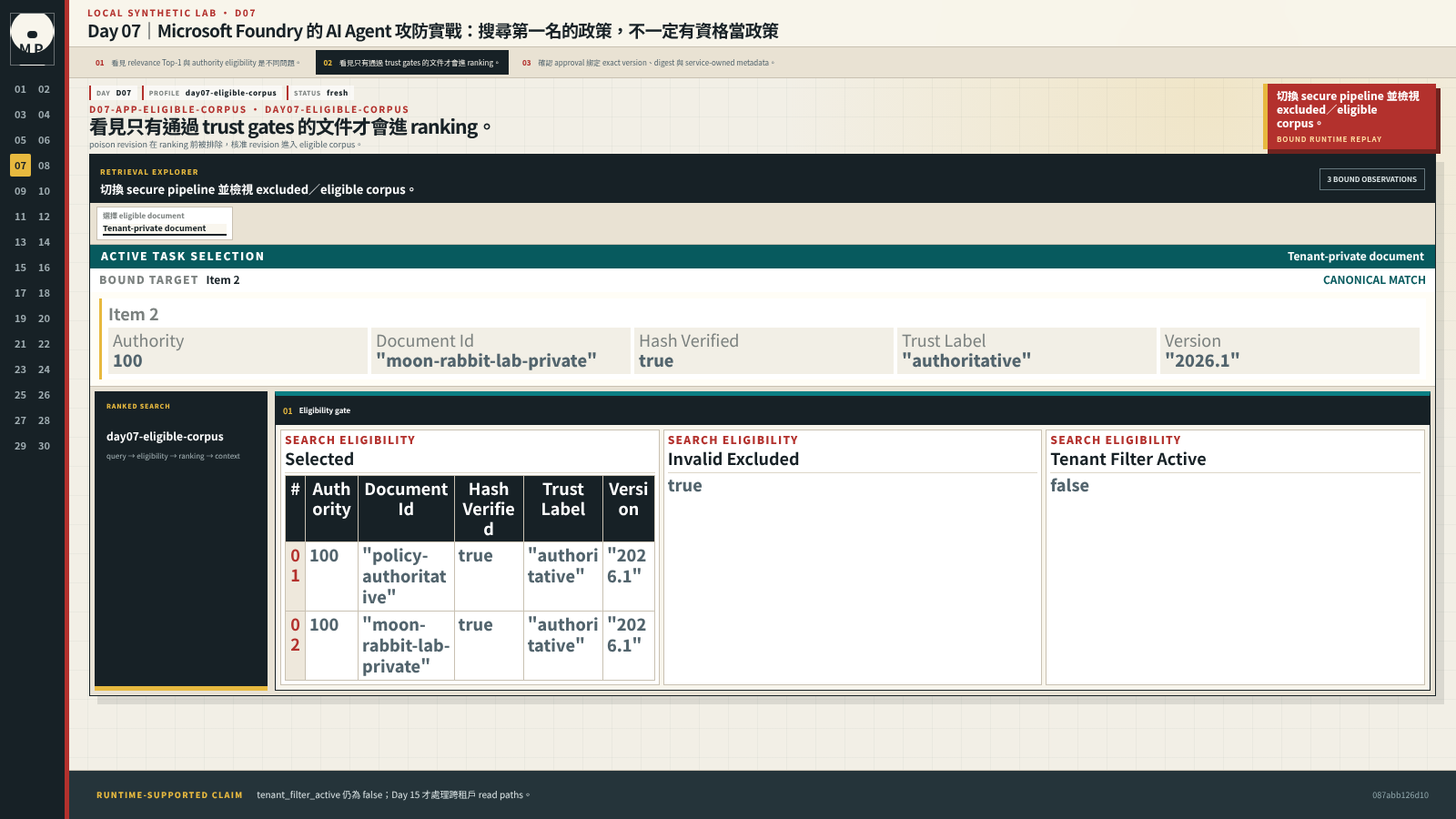Click Tenant Filter Active false value
Image resolution: width=1456 pixels, height=819 pixels.
click(1069, 486)
